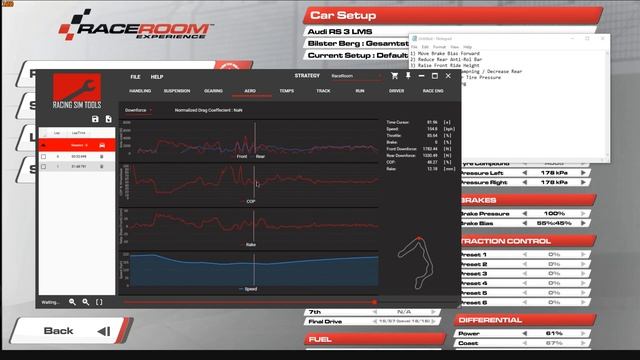Click the track map thumbnail
Screen dimensions: 640x360
tap(416, 263)
